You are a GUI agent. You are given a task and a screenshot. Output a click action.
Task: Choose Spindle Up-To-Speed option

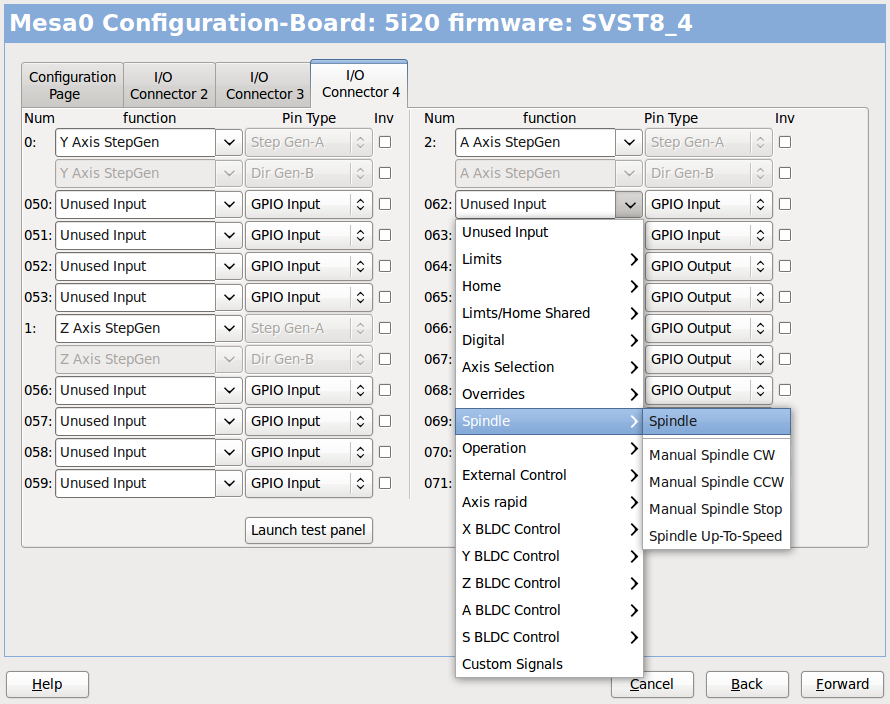(715, 536)
